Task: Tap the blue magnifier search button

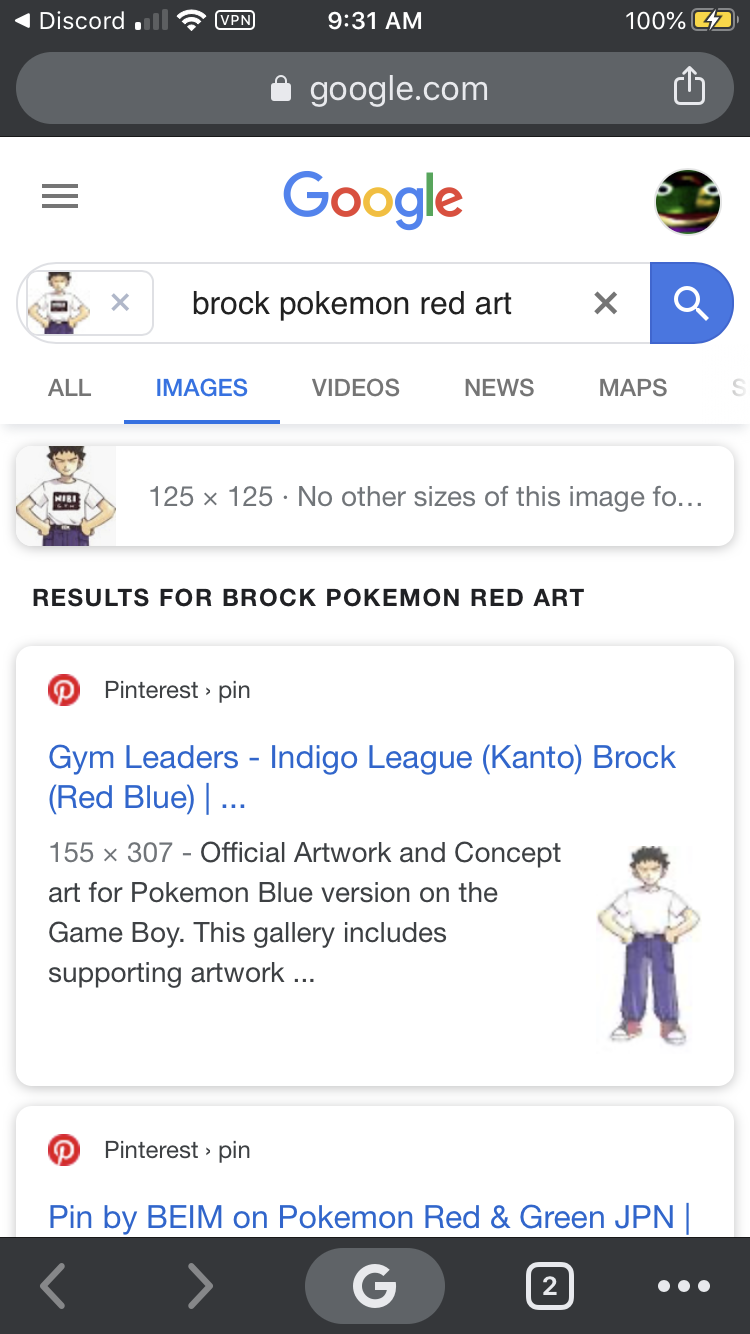Action: (x=691, y=303)
